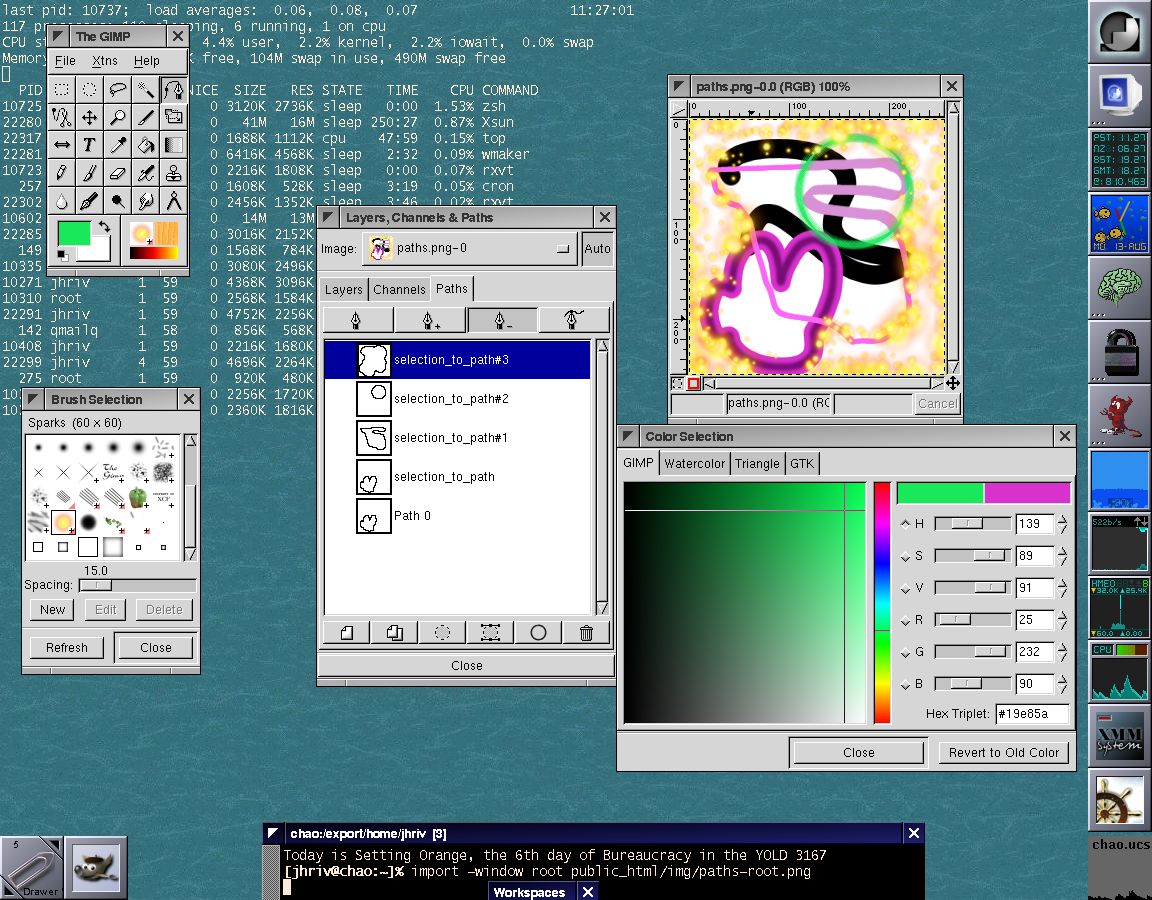The image size is (1152, 900).
Task: Select the V radio button in Color Selection
Action: 905,588
